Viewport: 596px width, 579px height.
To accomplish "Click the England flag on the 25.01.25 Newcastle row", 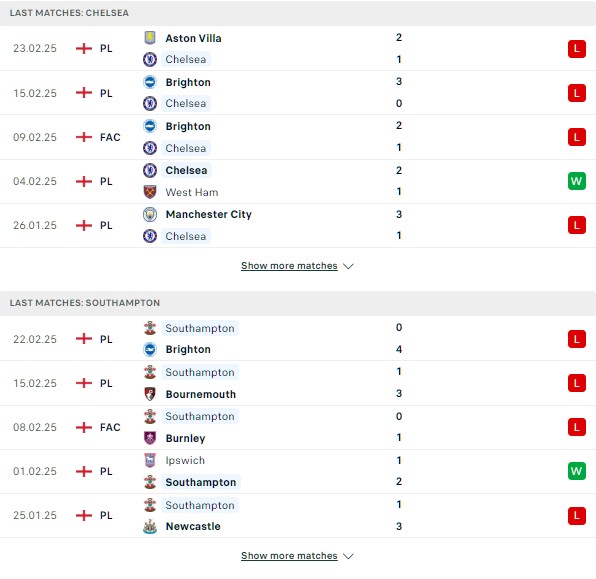I will coord(84,516).
